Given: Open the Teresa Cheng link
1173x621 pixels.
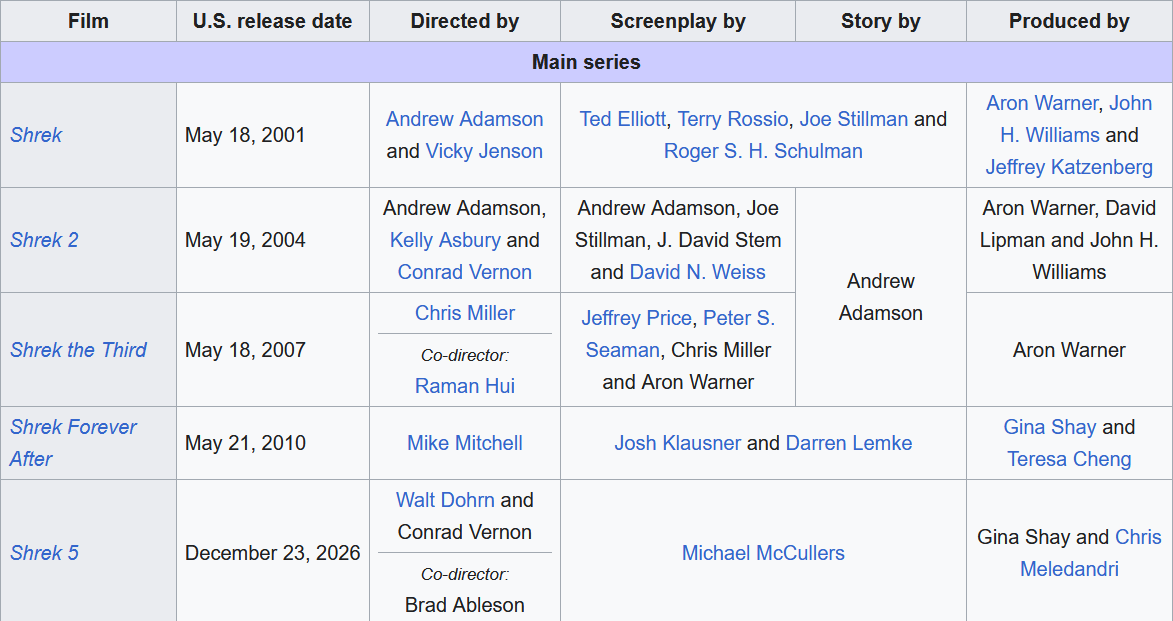Looking at the screenshot, I should pyautogui.click(x=1069, y=459).
